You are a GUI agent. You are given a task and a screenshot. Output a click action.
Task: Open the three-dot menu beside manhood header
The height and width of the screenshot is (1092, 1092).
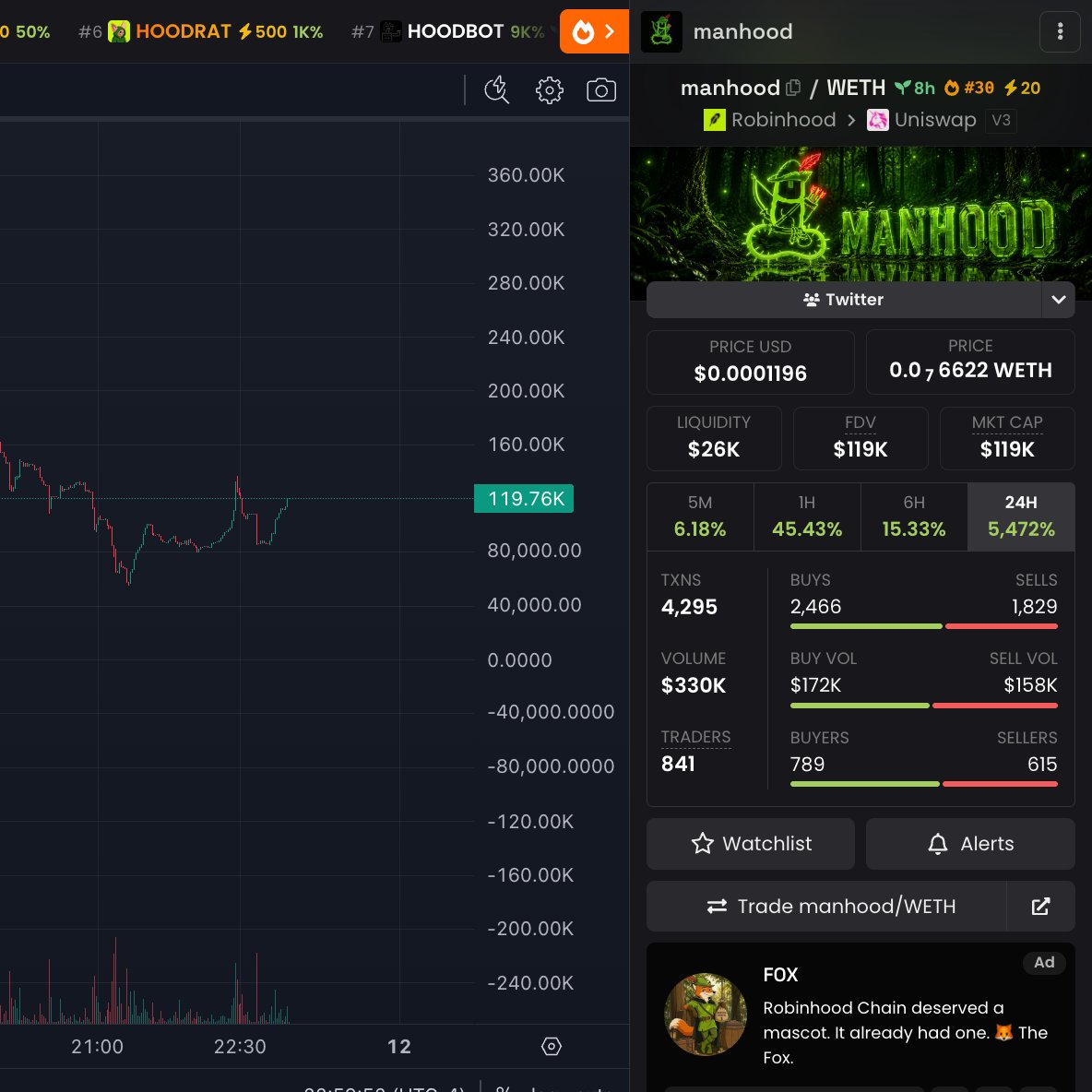pos(1060,31)
